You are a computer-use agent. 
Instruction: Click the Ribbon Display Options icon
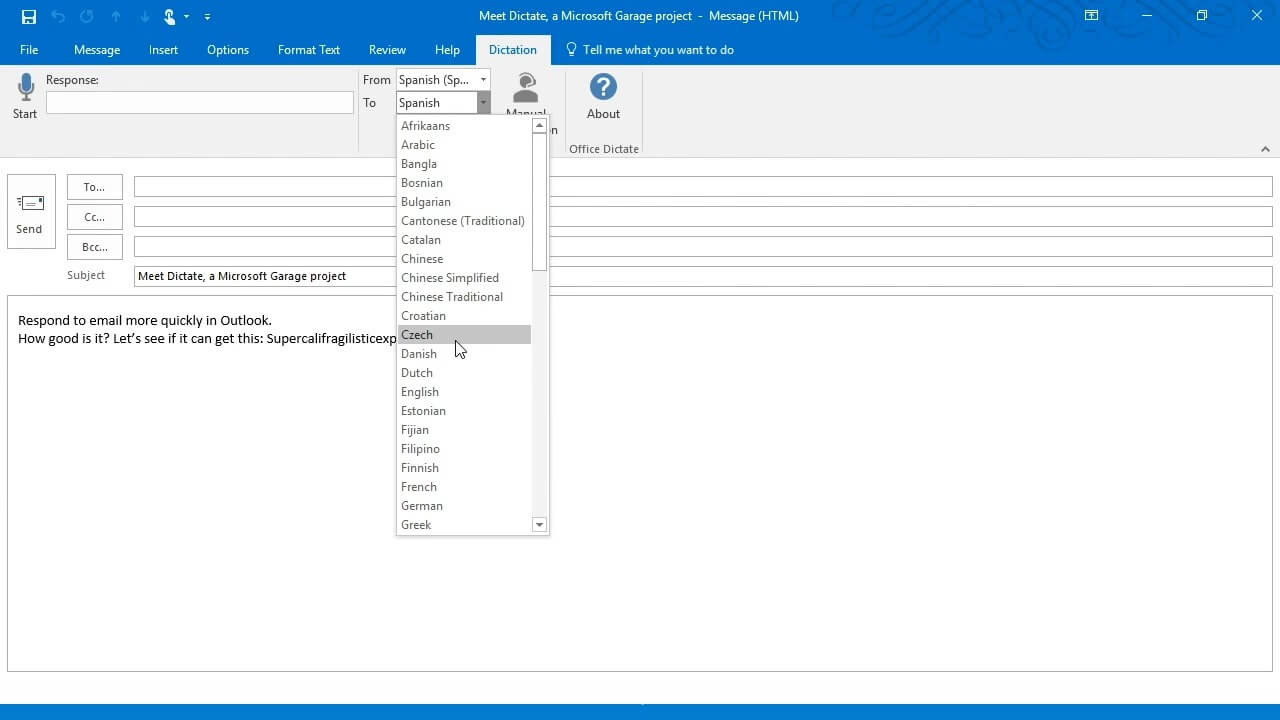pyautogui.click(x=1091, y=16)
